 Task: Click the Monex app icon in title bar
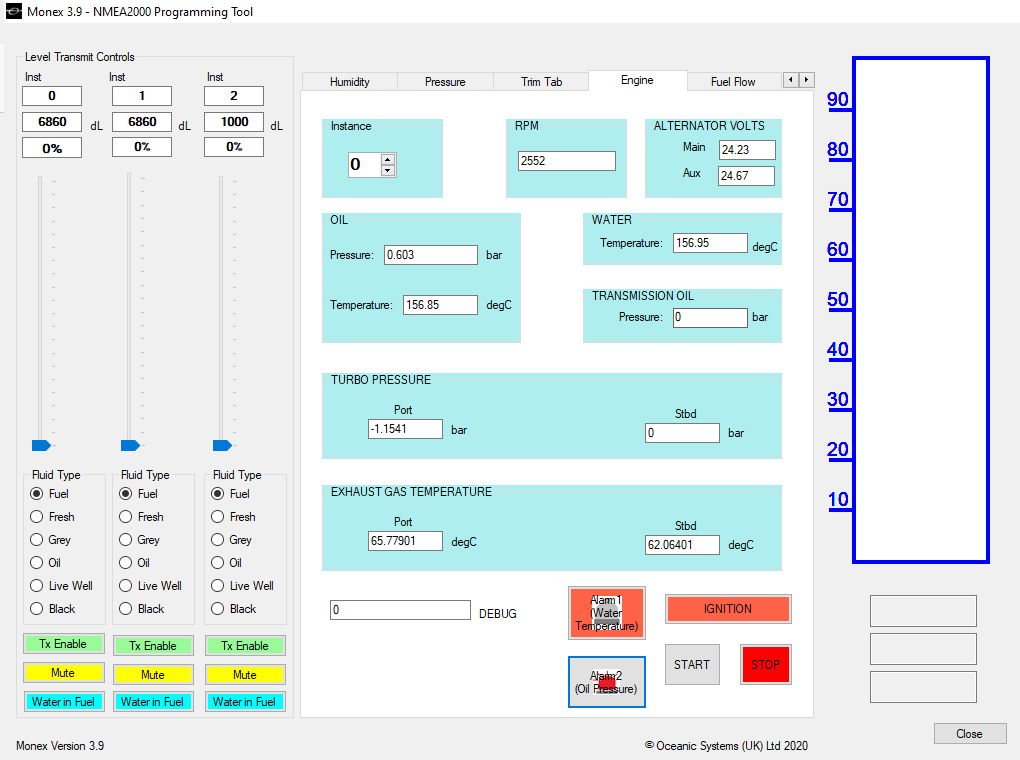point(13,11)
